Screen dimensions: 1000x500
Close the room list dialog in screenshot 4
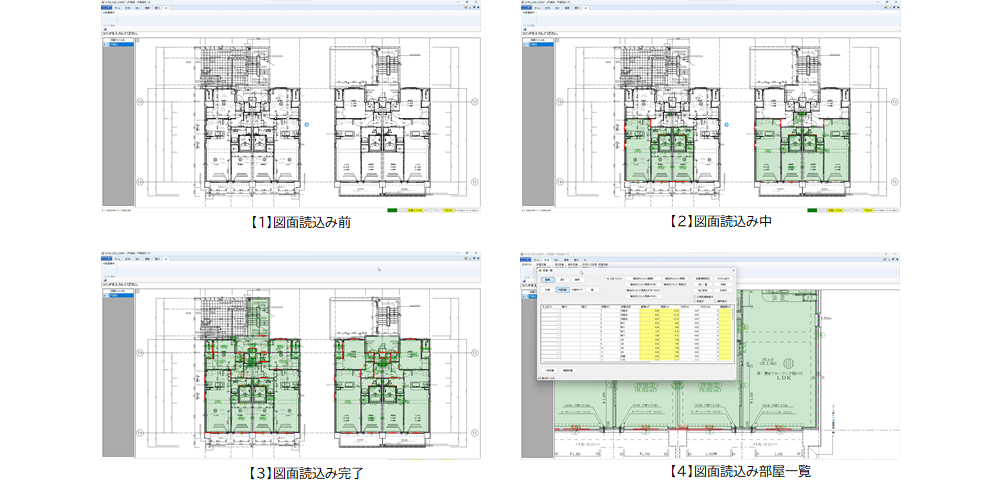[x=731, y=270]
